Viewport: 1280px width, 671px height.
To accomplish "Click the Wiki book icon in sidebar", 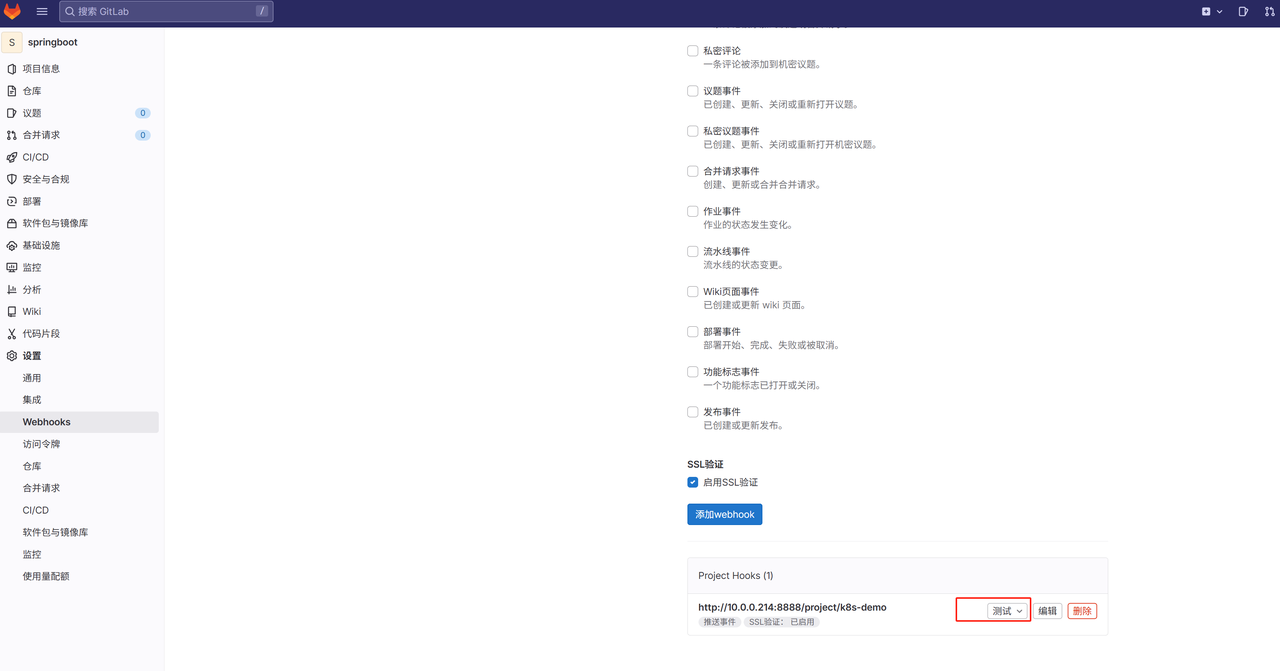I will (12, 312).
